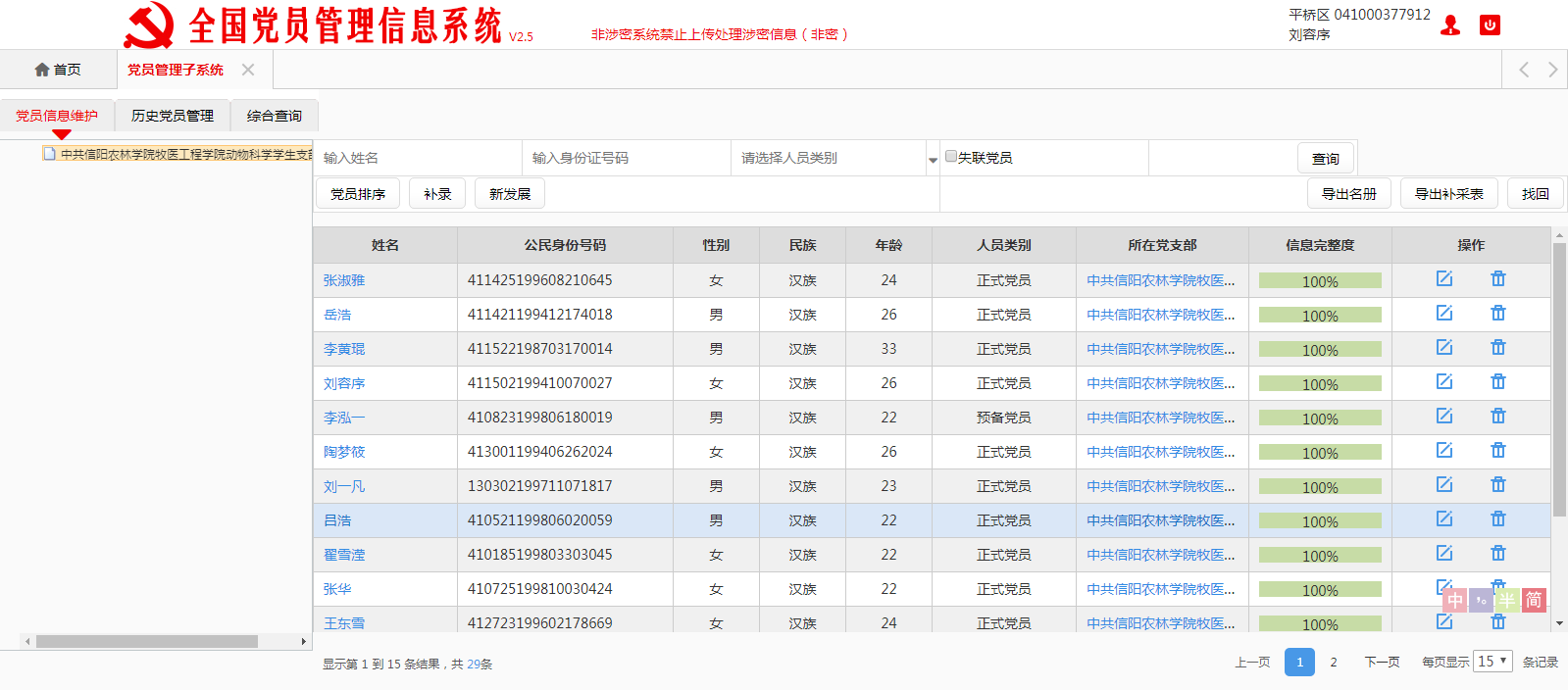Click the tree panel horizontal scrollbar

click(x=147, y=641)
